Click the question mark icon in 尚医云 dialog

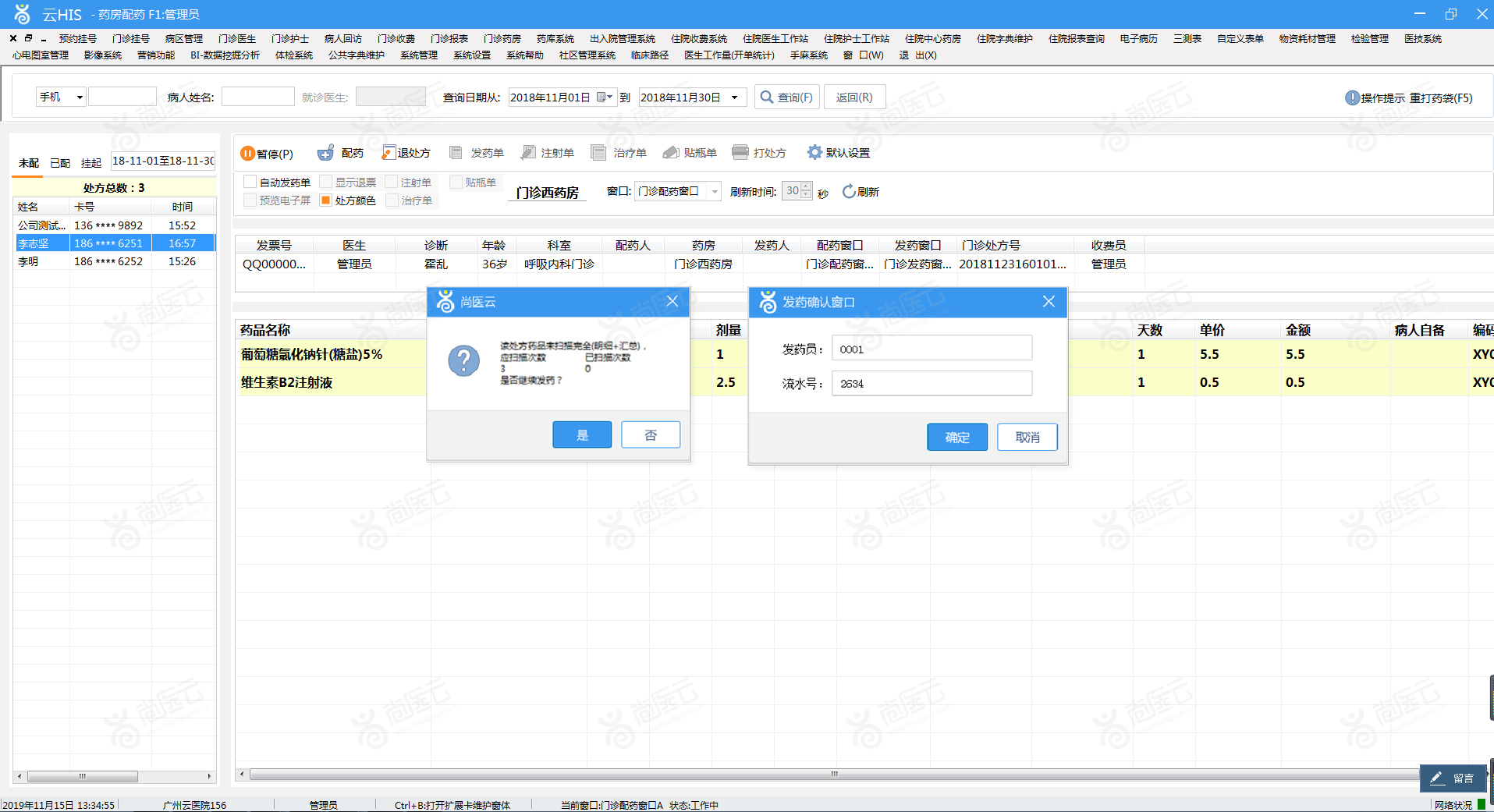pyautogui.click(x=463, y=361)
